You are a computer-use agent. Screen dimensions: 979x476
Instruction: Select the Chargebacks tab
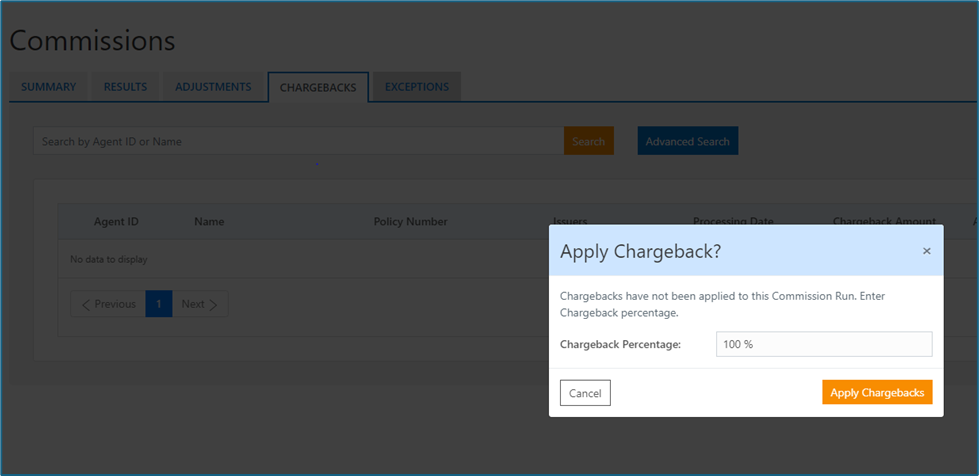[318, 87]
